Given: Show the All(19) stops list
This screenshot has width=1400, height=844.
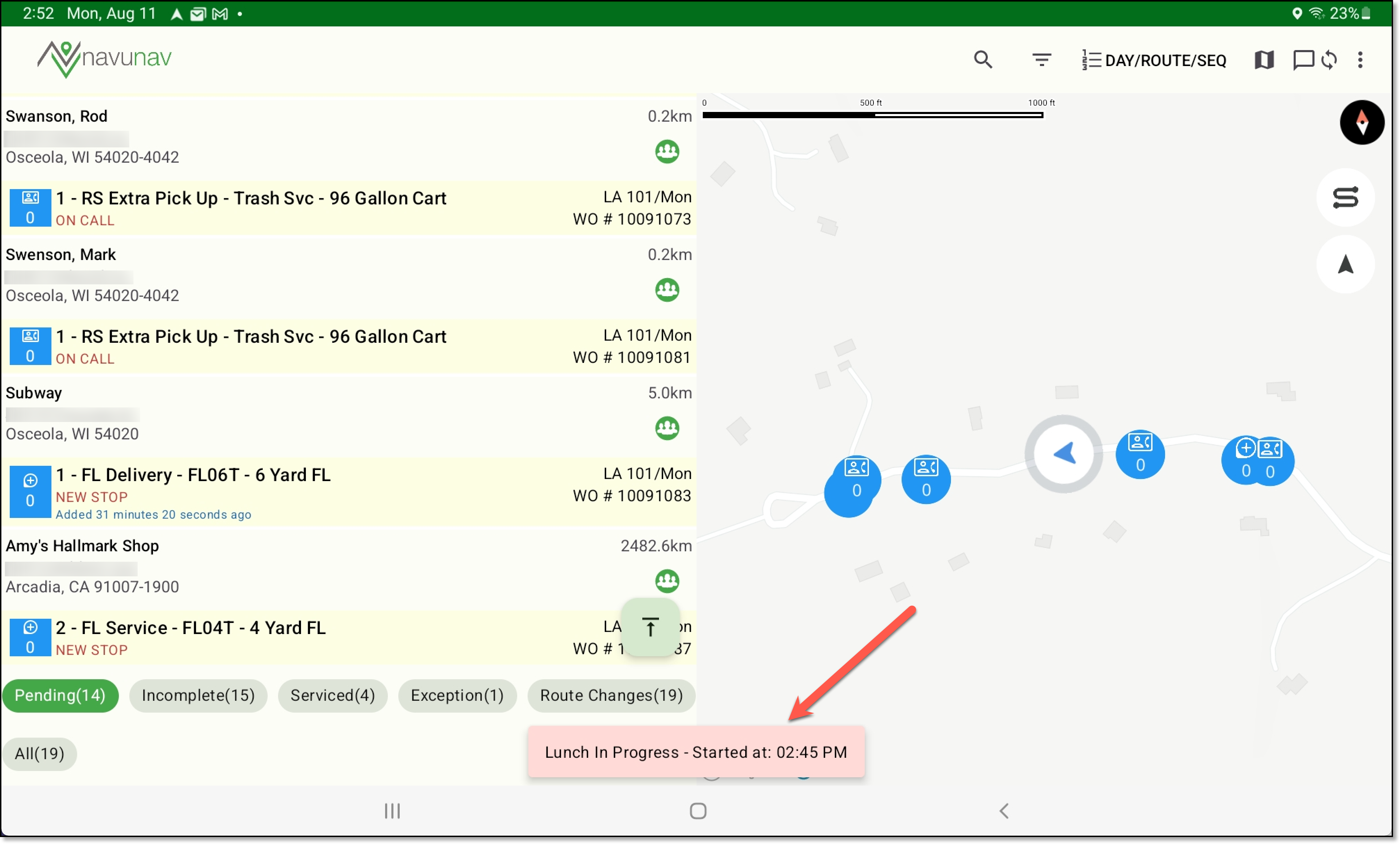Looking at the screenshot, I should coord(39,754).
